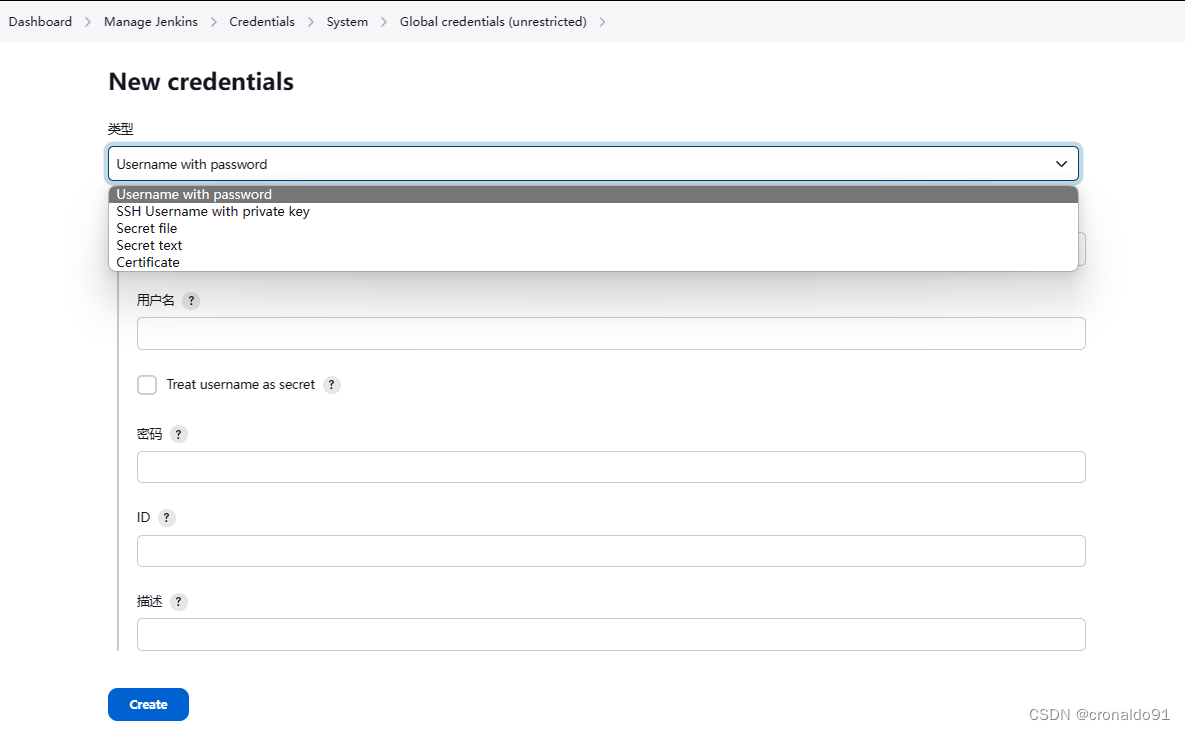Viewport: 1185px width, 730px height.
Task: Choose Certificate option
Action: [593, 262]
